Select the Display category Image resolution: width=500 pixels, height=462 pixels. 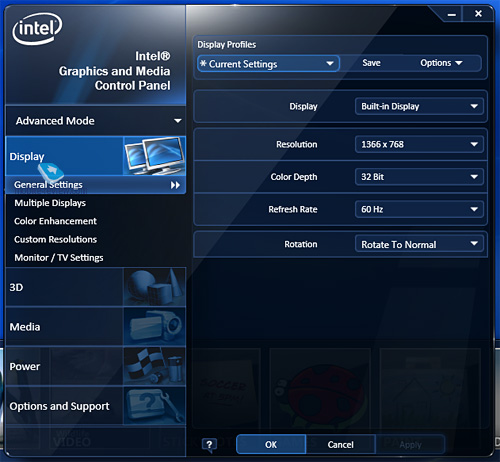tap(95, 156)
